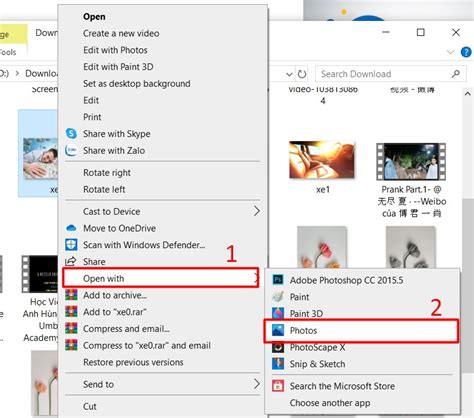This screenshot has height=418, width=474.
Task: Click the Snip & Sketch icon
Action: [x=278, y=364]
